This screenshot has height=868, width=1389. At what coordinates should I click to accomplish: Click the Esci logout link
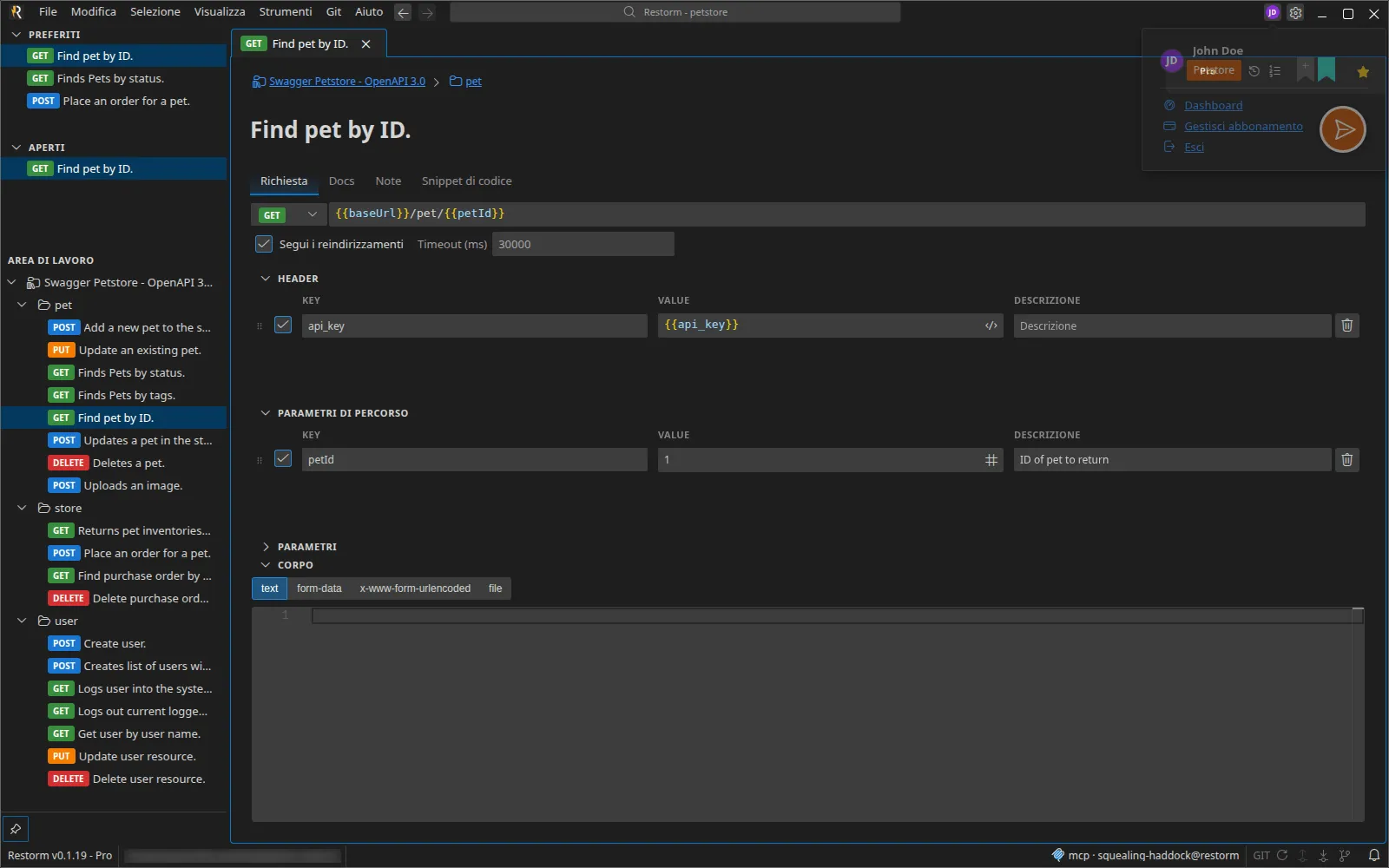point(1194,148)
